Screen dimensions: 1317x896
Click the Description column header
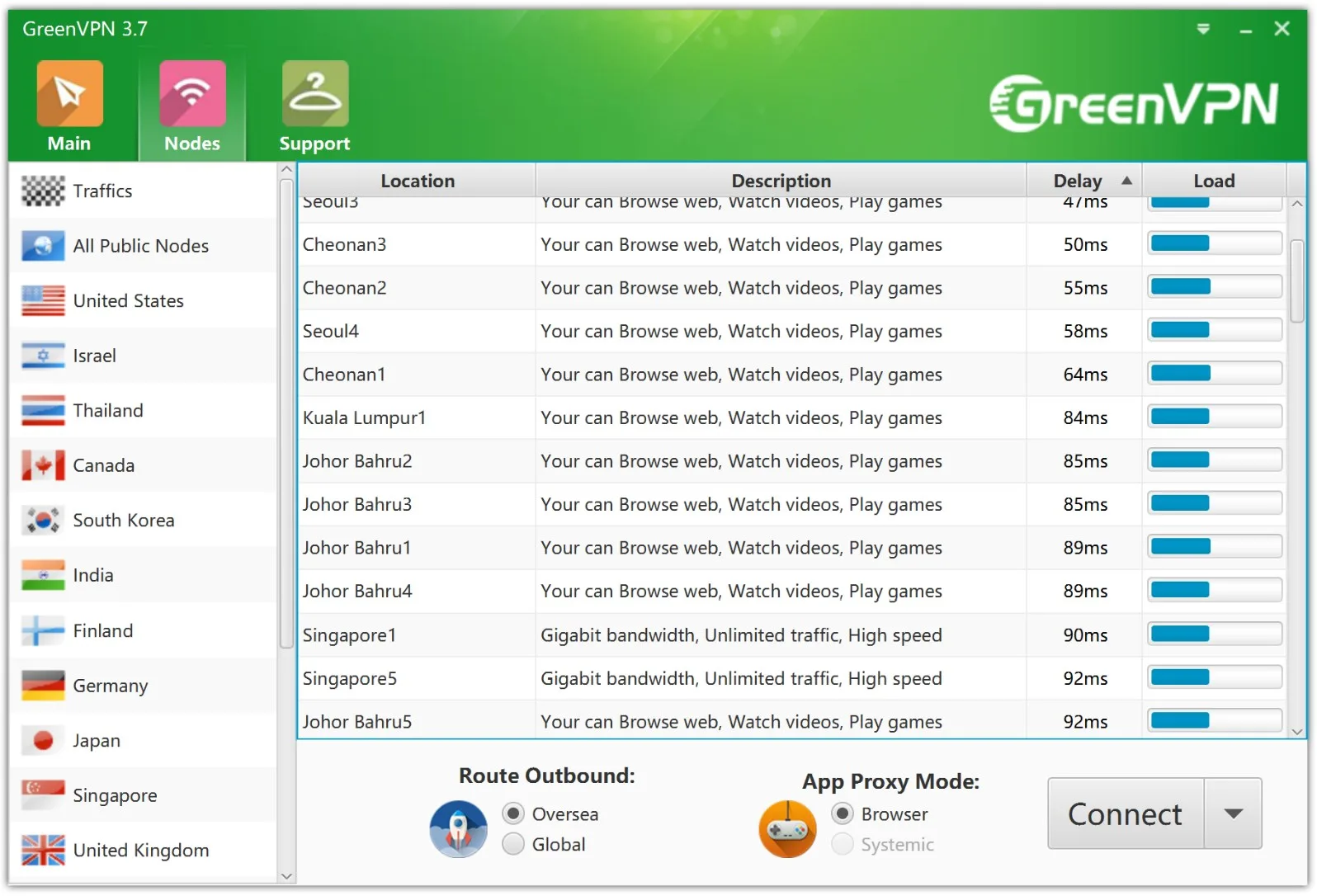point(781,181)
